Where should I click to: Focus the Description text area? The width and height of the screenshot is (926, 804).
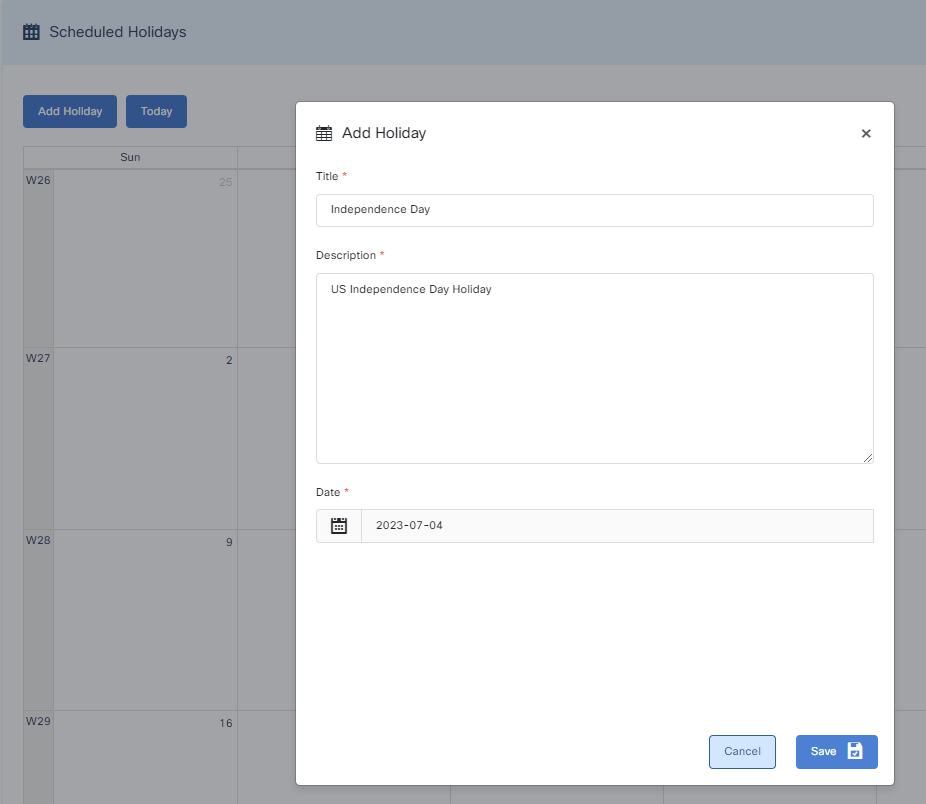pos(594,368)
